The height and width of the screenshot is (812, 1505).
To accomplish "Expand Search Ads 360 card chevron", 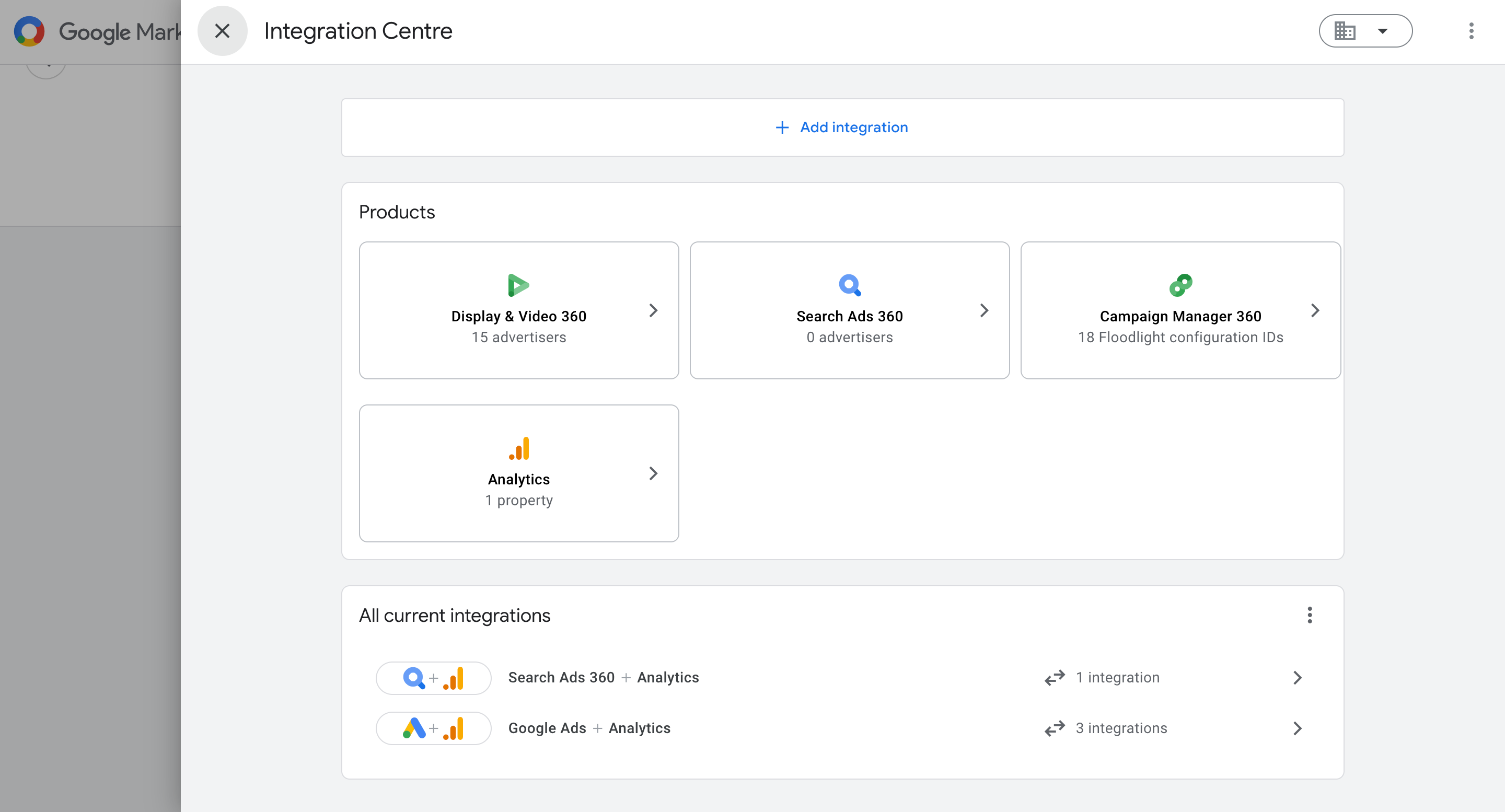I will point(984,310).
